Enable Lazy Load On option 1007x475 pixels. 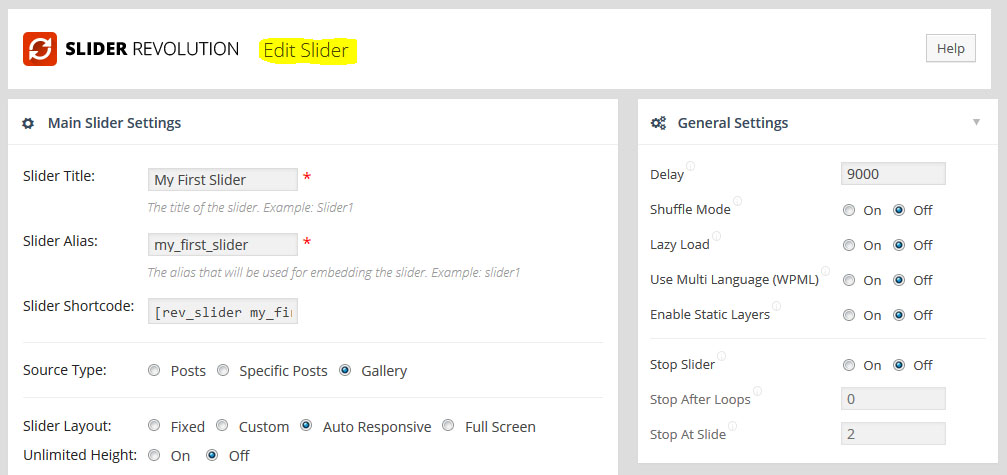pyautogui.click(x=849, y=246)
